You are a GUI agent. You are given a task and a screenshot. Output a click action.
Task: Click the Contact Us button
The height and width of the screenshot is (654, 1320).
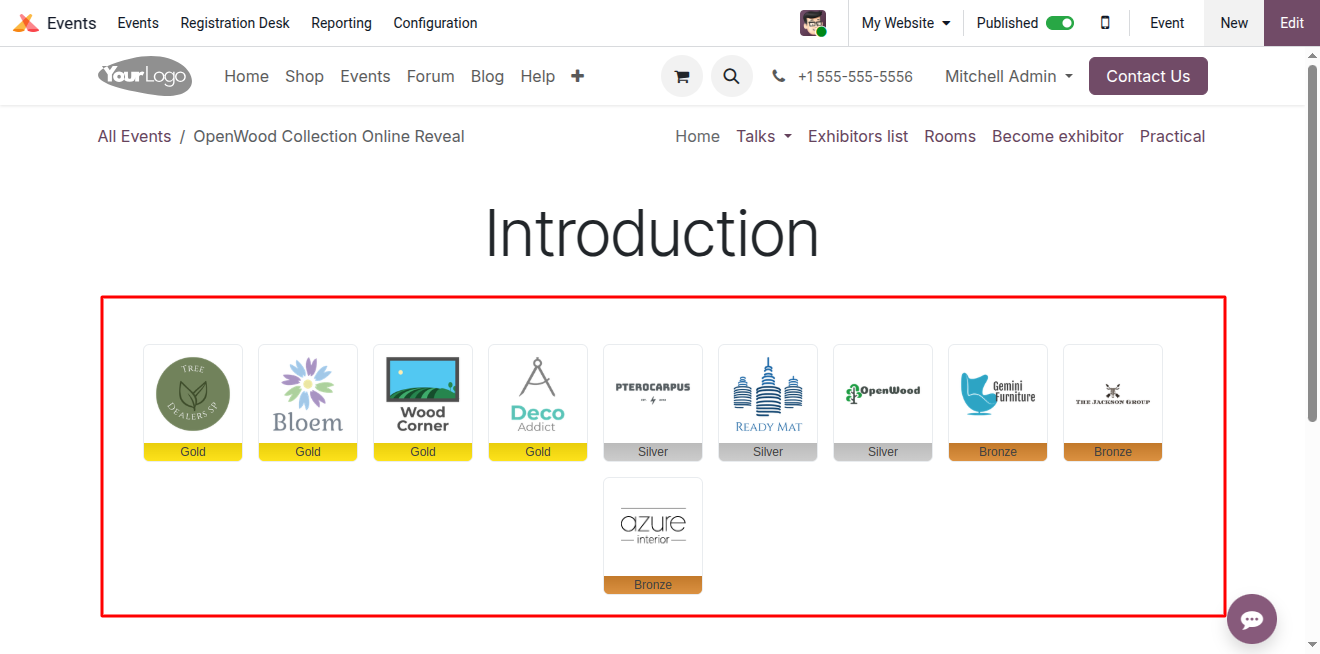point(1148,76)
